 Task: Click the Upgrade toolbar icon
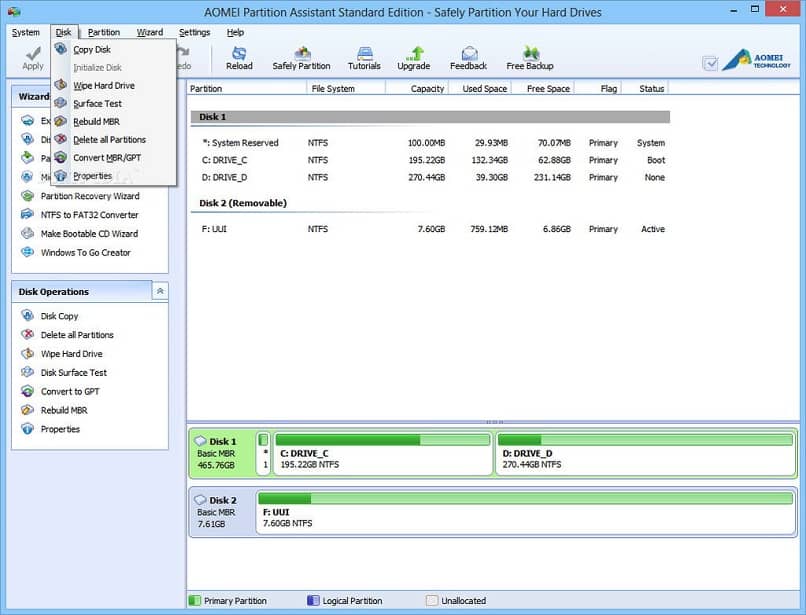pos(413,57)
